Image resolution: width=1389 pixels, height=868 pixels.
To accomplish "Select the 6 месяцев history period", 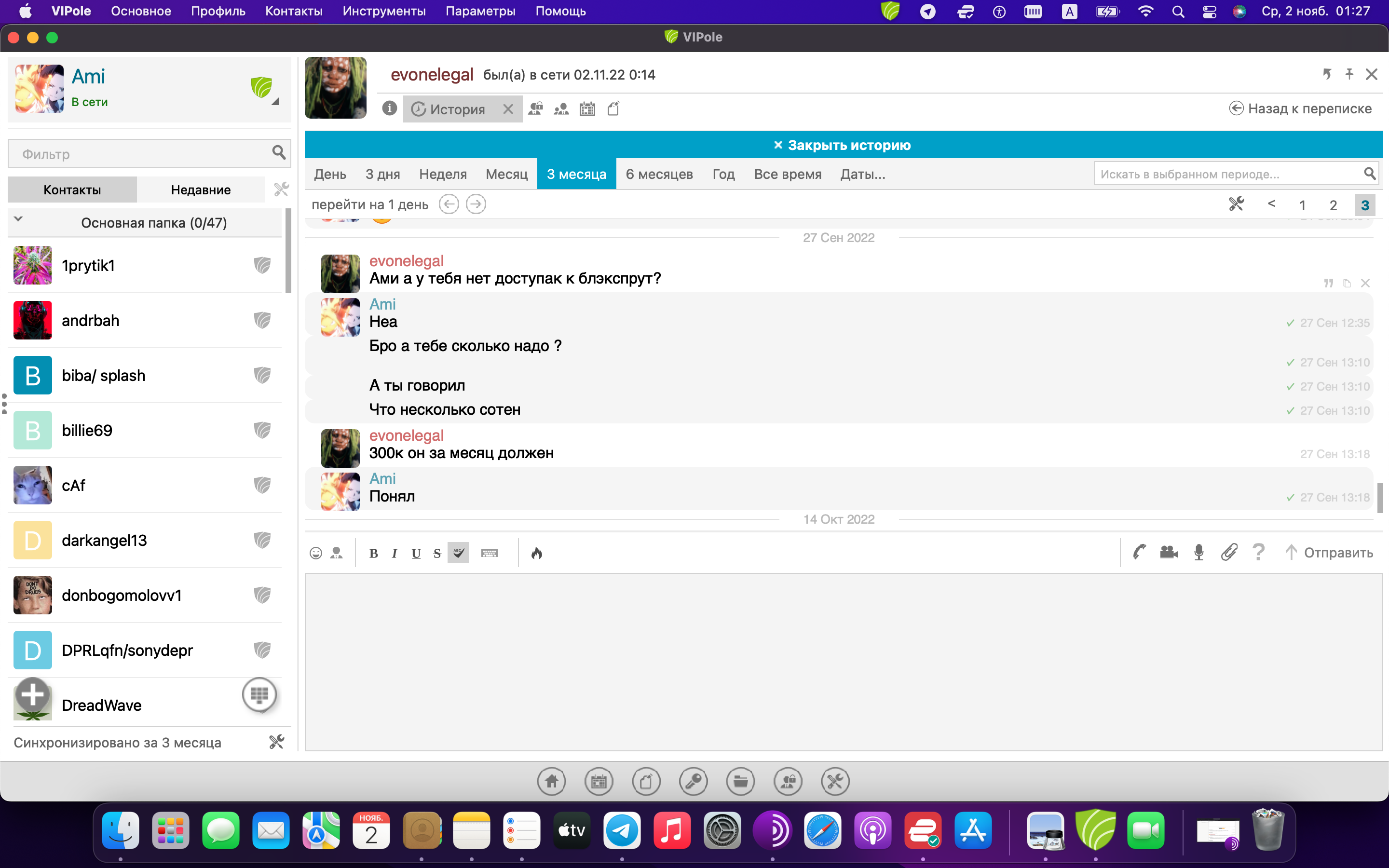I will pyautogui.click(x=659, y=174).
